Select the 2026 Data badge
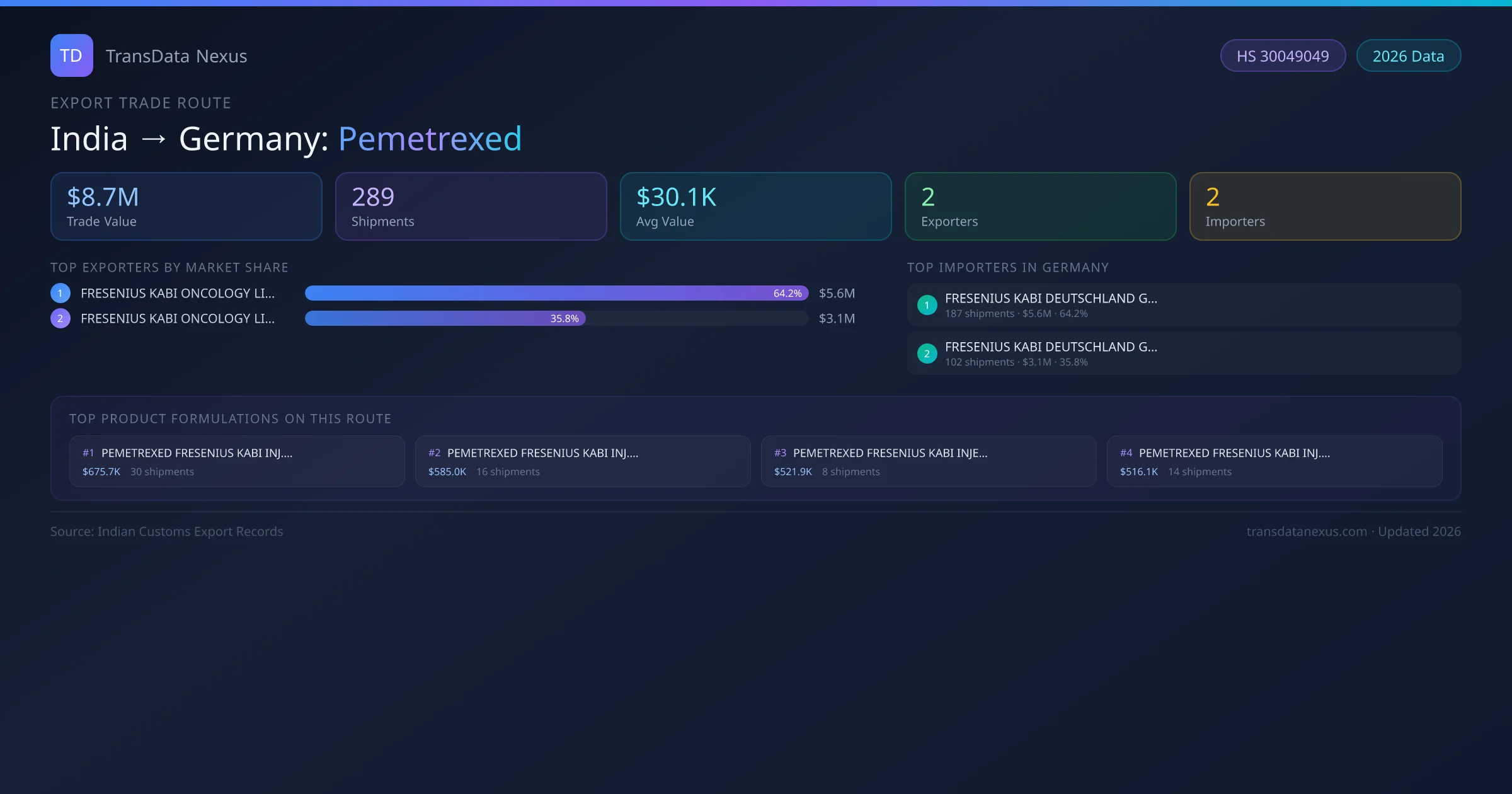 [x=1408, y=56]
